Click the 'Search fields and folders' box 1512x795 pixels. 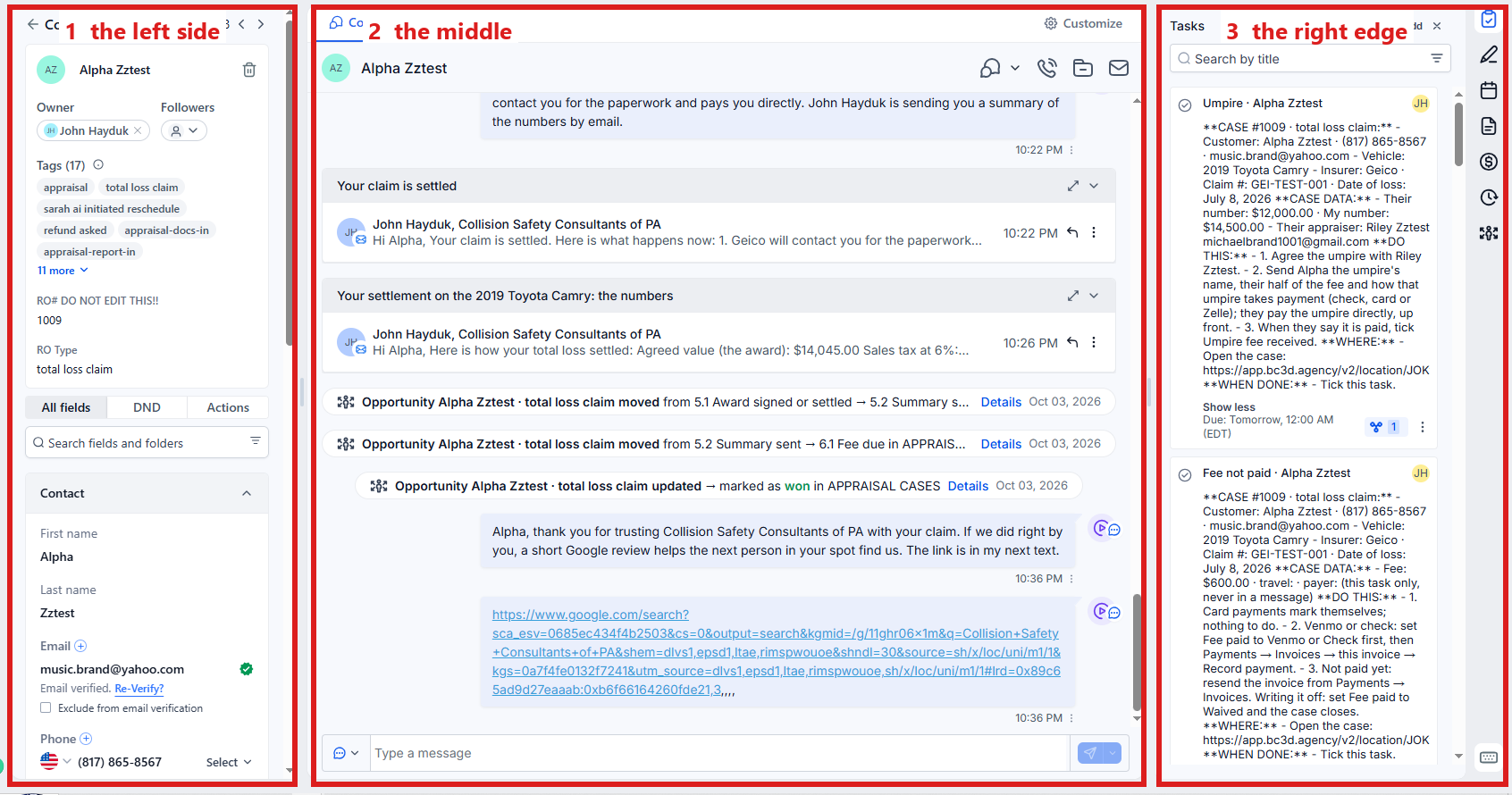(x=147, y=442)
